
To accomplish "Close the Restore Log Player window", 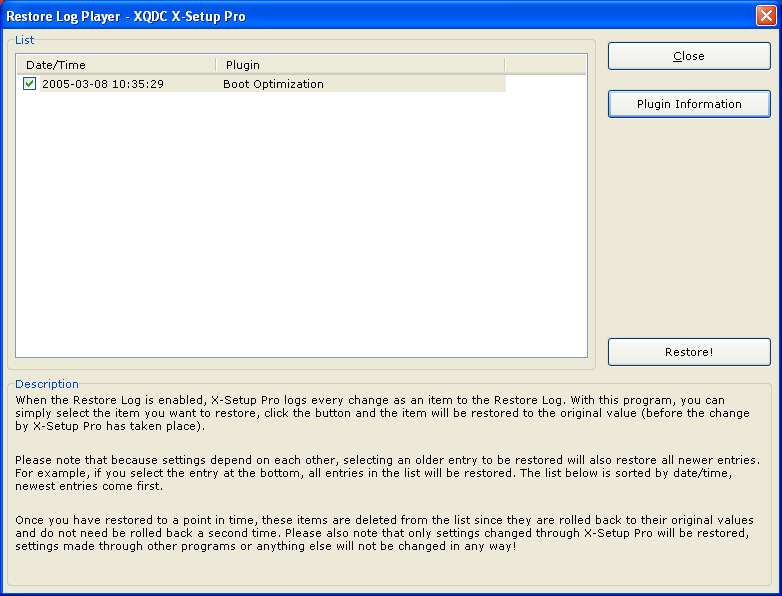I will (766, 15).
